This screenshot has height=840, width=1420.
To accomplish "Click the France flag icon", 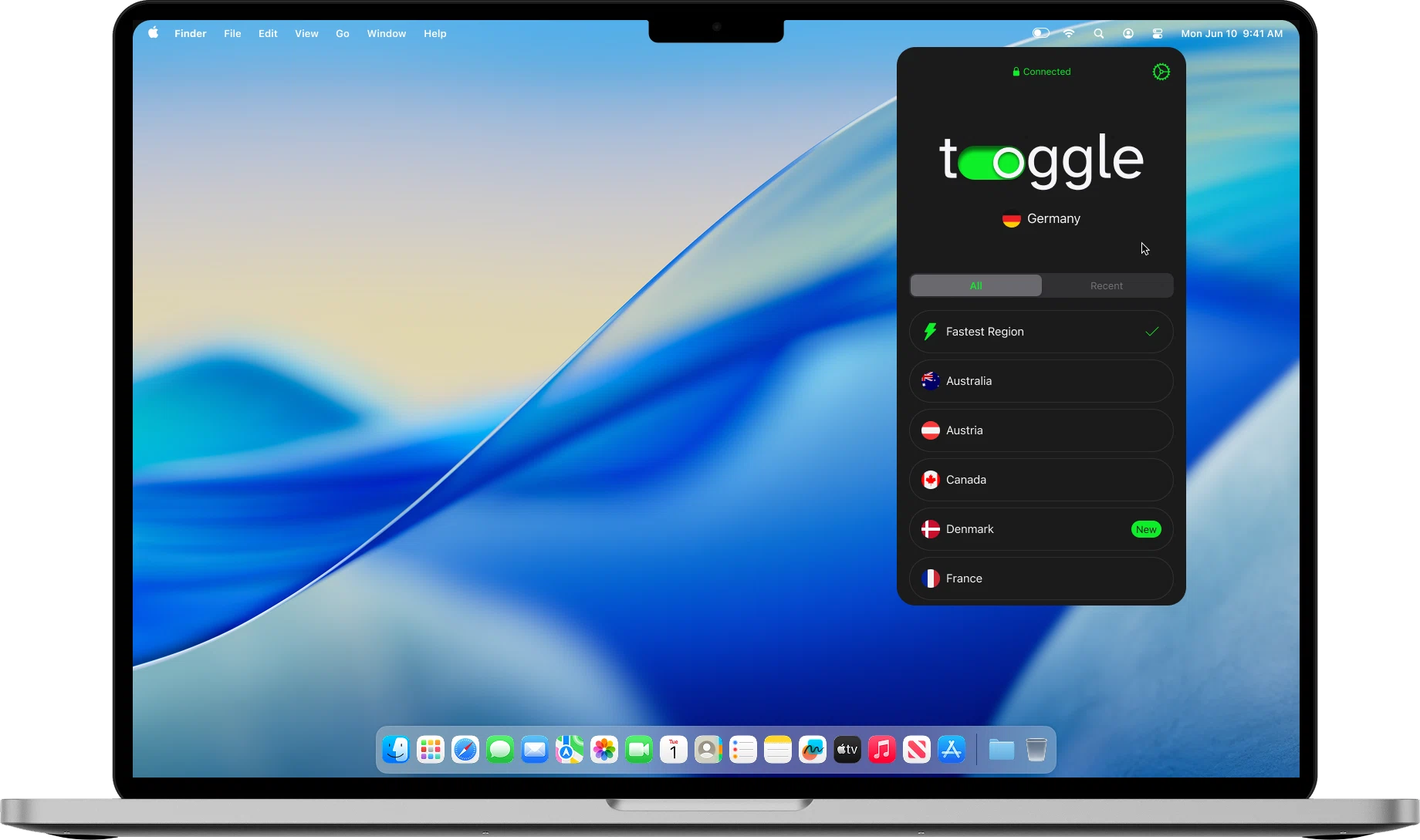I will 931,579.
